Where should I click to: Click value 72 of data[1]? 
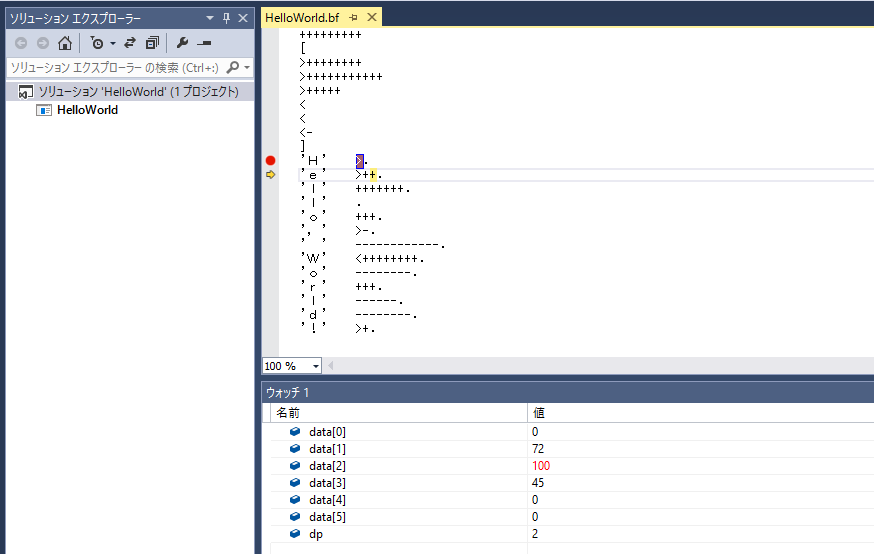tap(538, 449)
